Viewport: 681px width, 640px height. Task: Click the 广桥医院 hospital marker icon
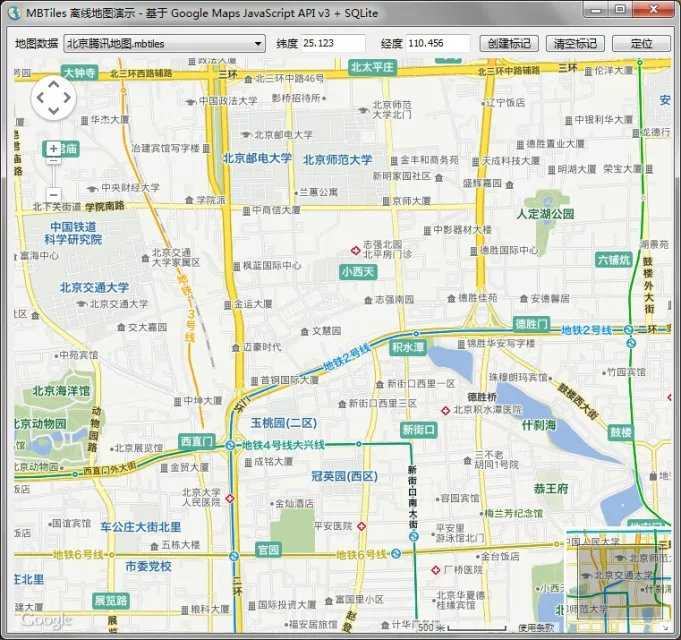(436, 570)
